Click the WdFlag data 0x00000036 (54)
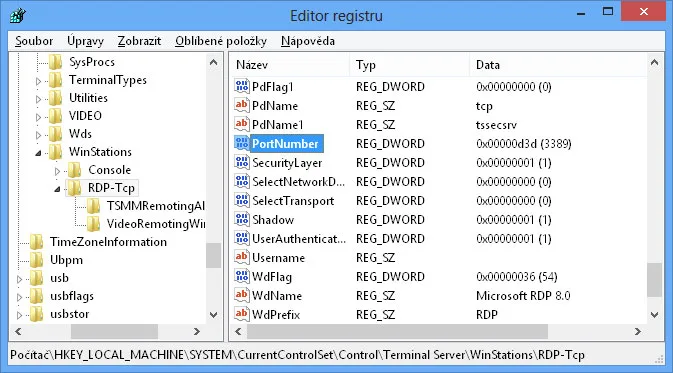The height and width of the screenshot is (373, 673). pos(517,277)
